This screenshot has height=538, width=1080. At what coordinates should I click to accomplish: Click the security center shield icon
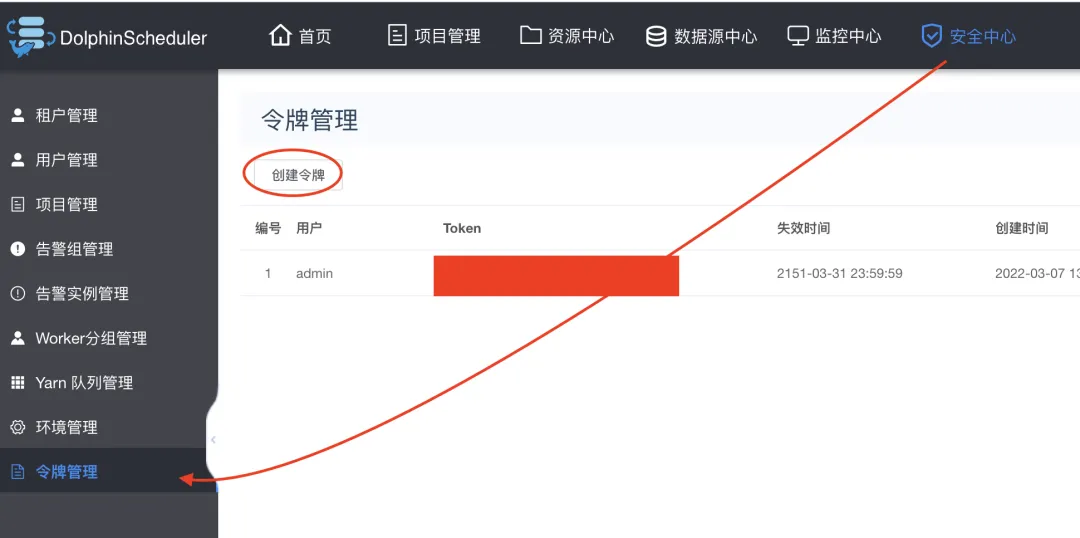point(931,36)
